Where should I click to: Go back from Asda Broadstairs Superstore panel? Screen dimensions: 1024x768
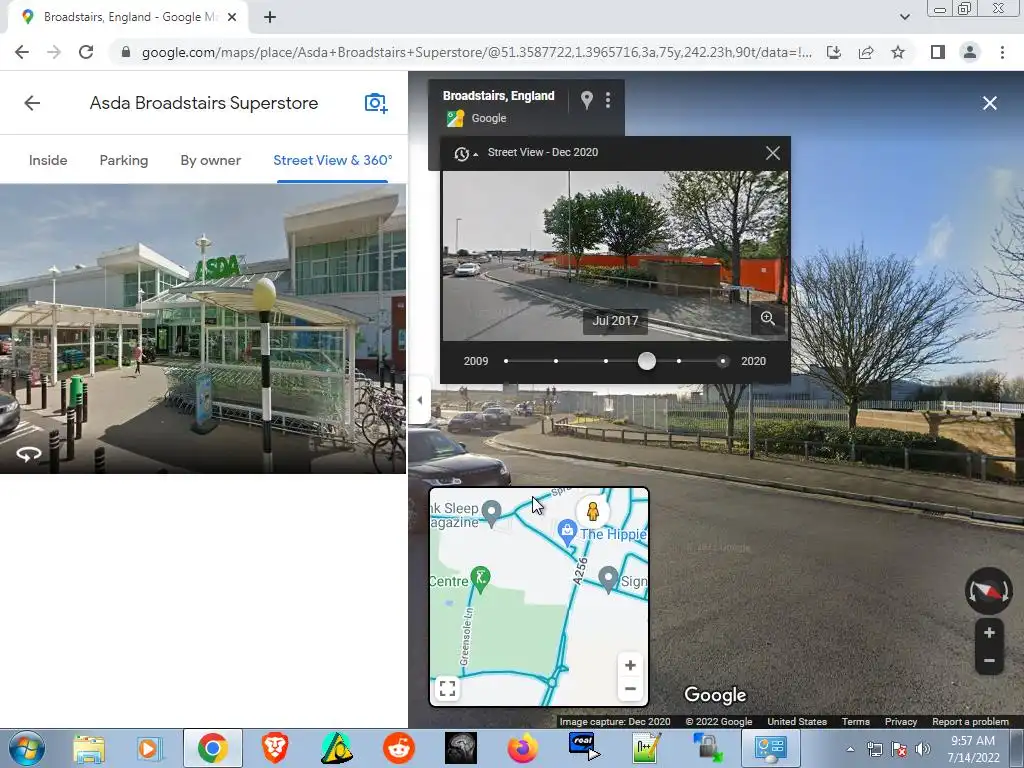click(x=32, y=103)
